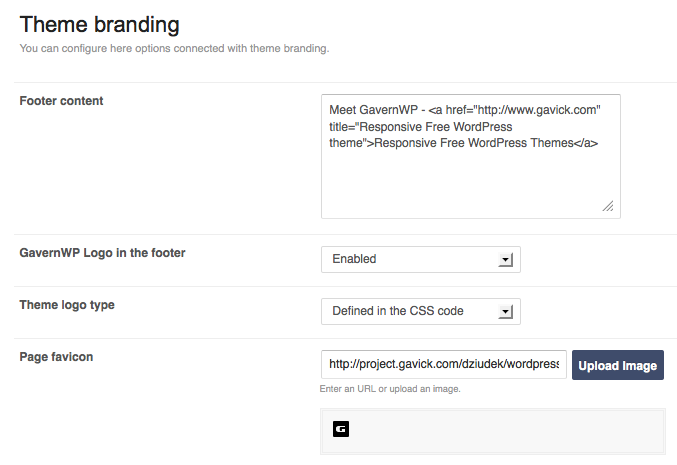Click the theme branding description text
This screenshot has height=465, width=677.
174,47
